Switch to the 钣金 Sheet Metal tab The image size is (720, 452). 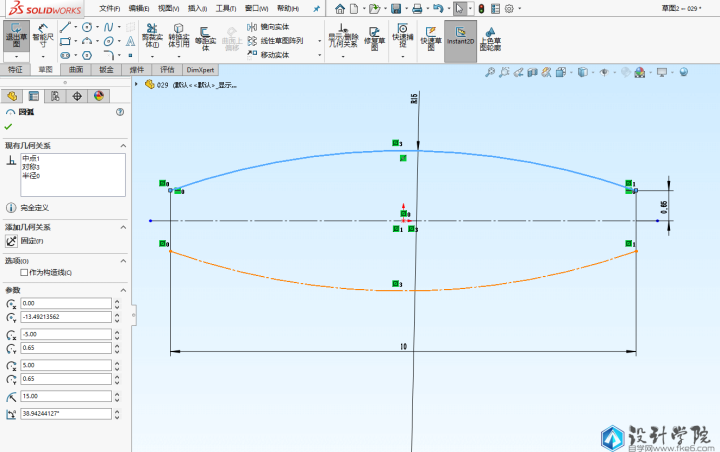click(106, 70)
